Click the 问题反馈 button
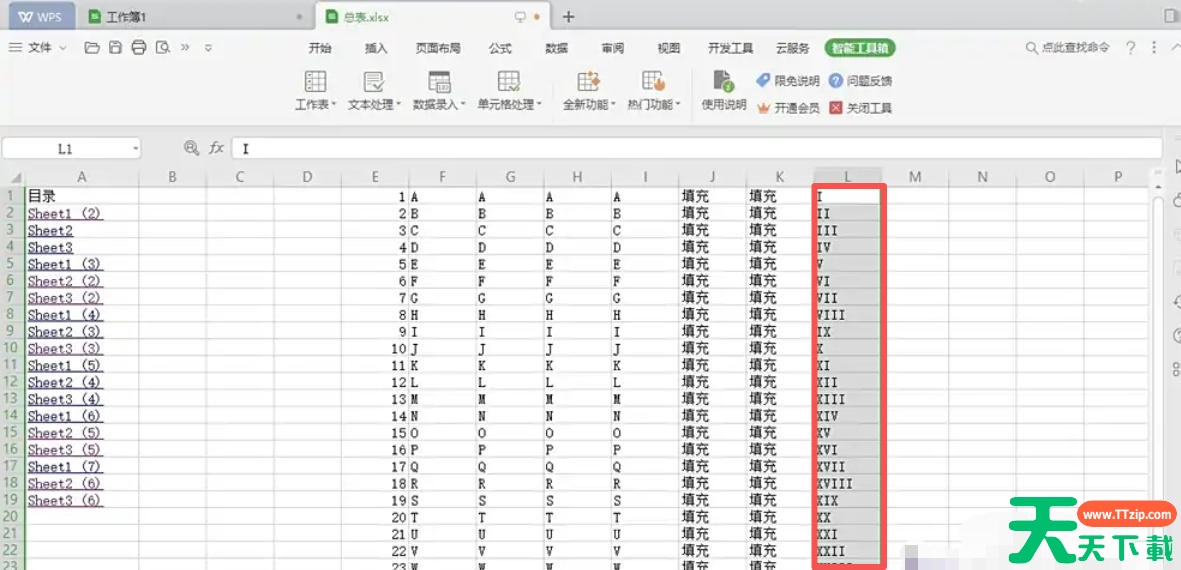This screenshot has height=570, width=1181. tap(860, 81)
